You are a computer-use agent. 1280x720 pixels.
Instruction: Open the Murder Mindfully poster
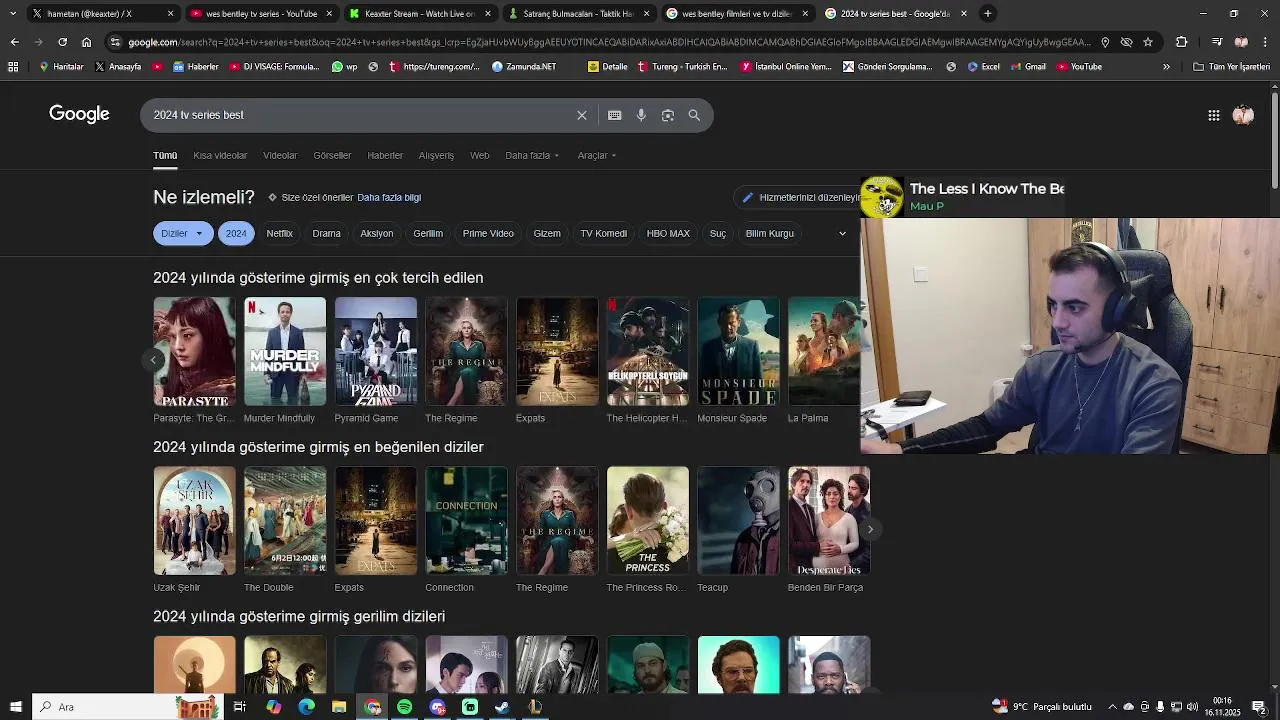pos(285,351)
